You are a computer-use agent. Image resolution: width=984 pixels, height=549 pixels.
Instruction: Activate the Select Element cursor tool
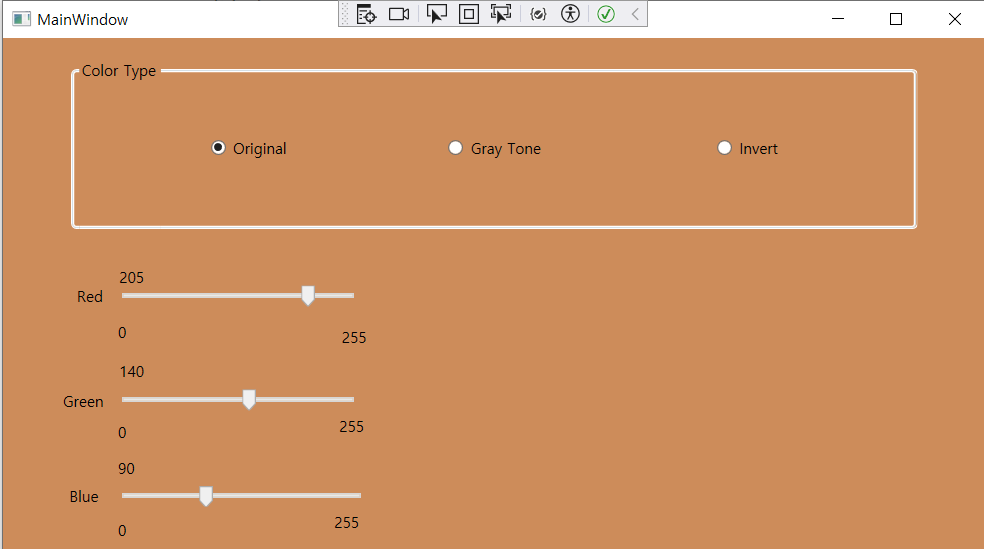436,14
